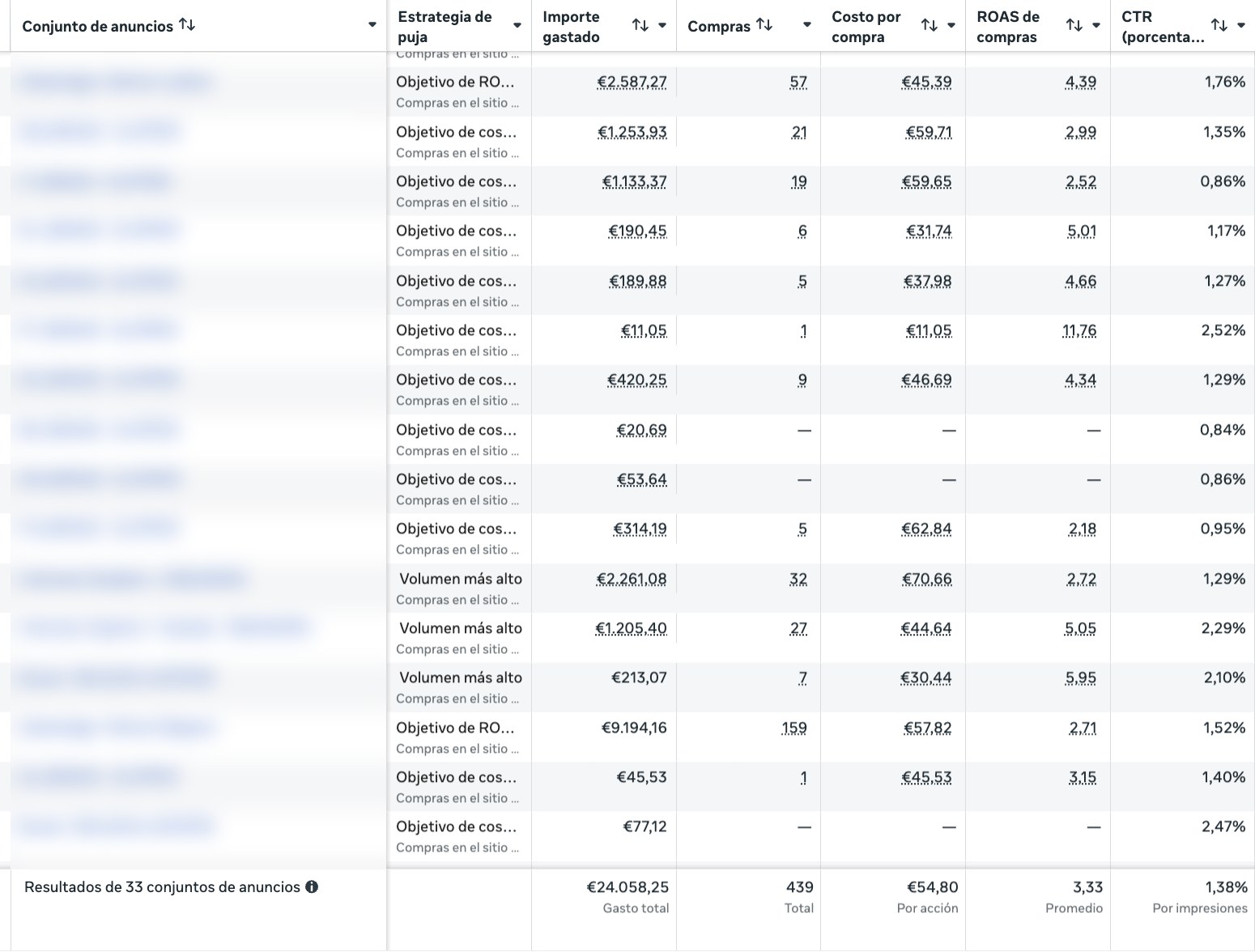Click the 5,95 ROAS value

[x=1081, y=678]
